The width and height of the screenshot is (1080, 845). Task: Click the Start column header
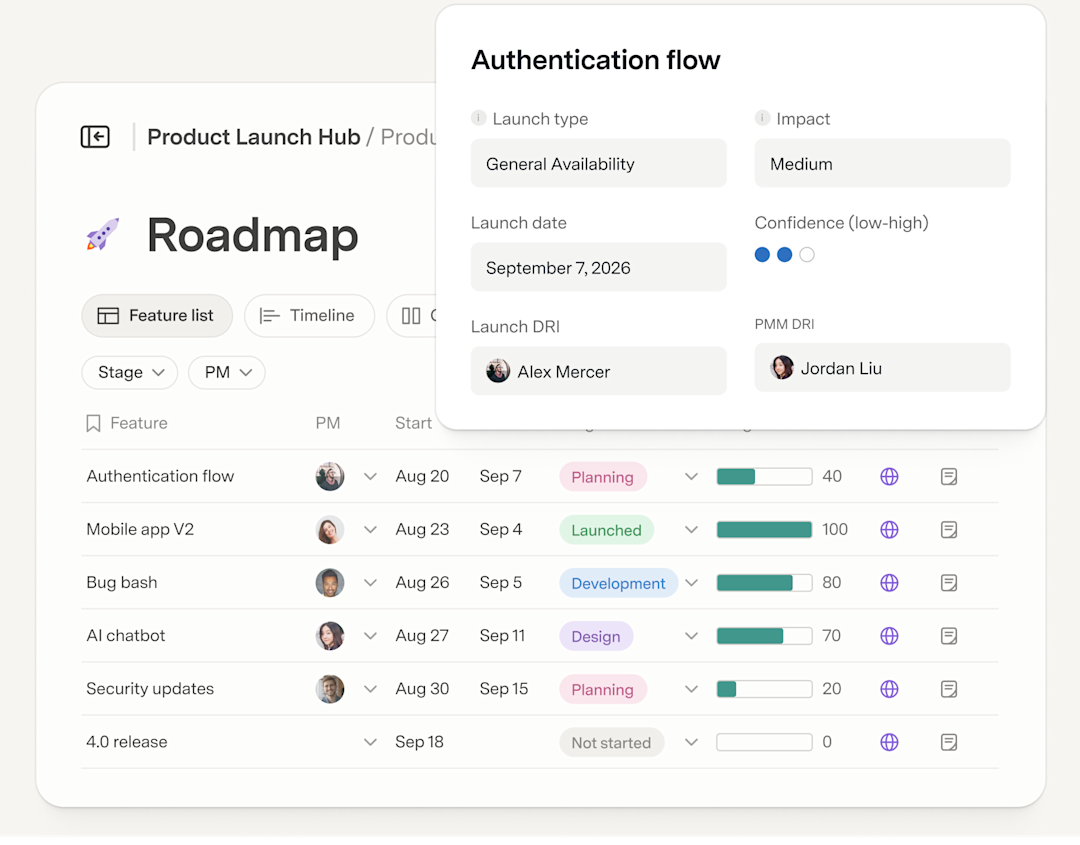[x=413, y=423]
